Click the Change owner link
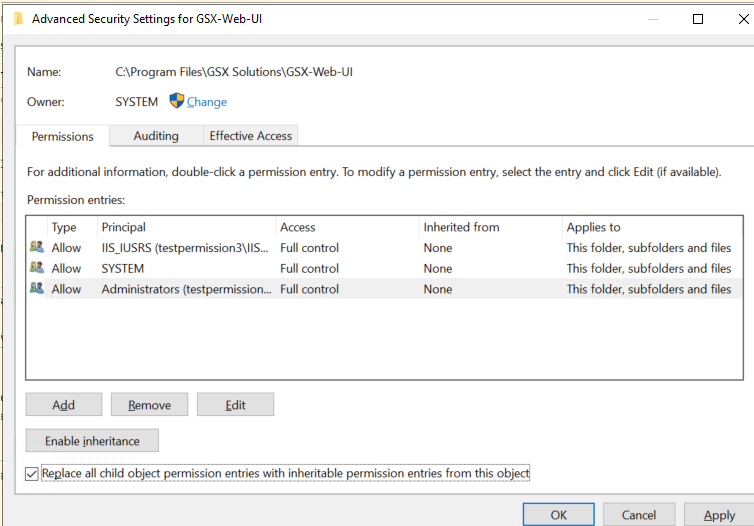The width and height of the screenshot is (754, 526). coord(207,102)
